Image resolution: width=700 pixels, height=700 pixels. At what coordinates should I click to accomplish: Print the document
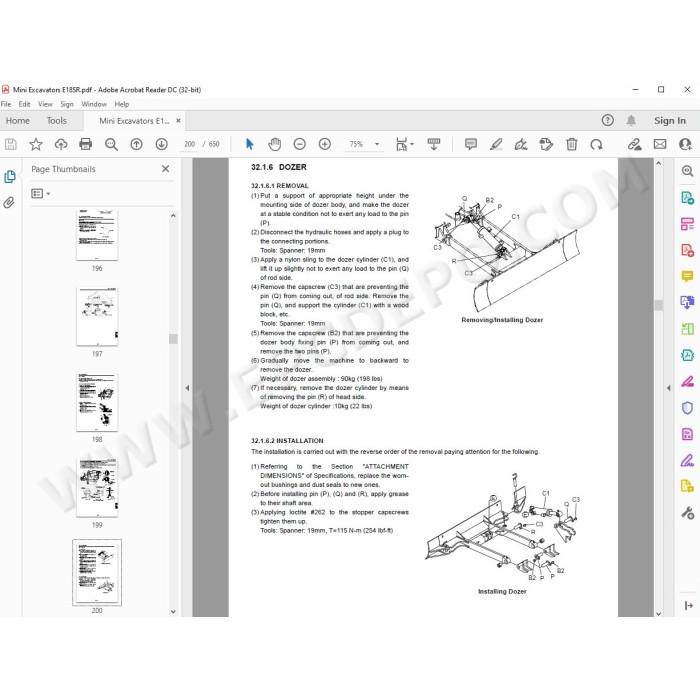(86, 144)
